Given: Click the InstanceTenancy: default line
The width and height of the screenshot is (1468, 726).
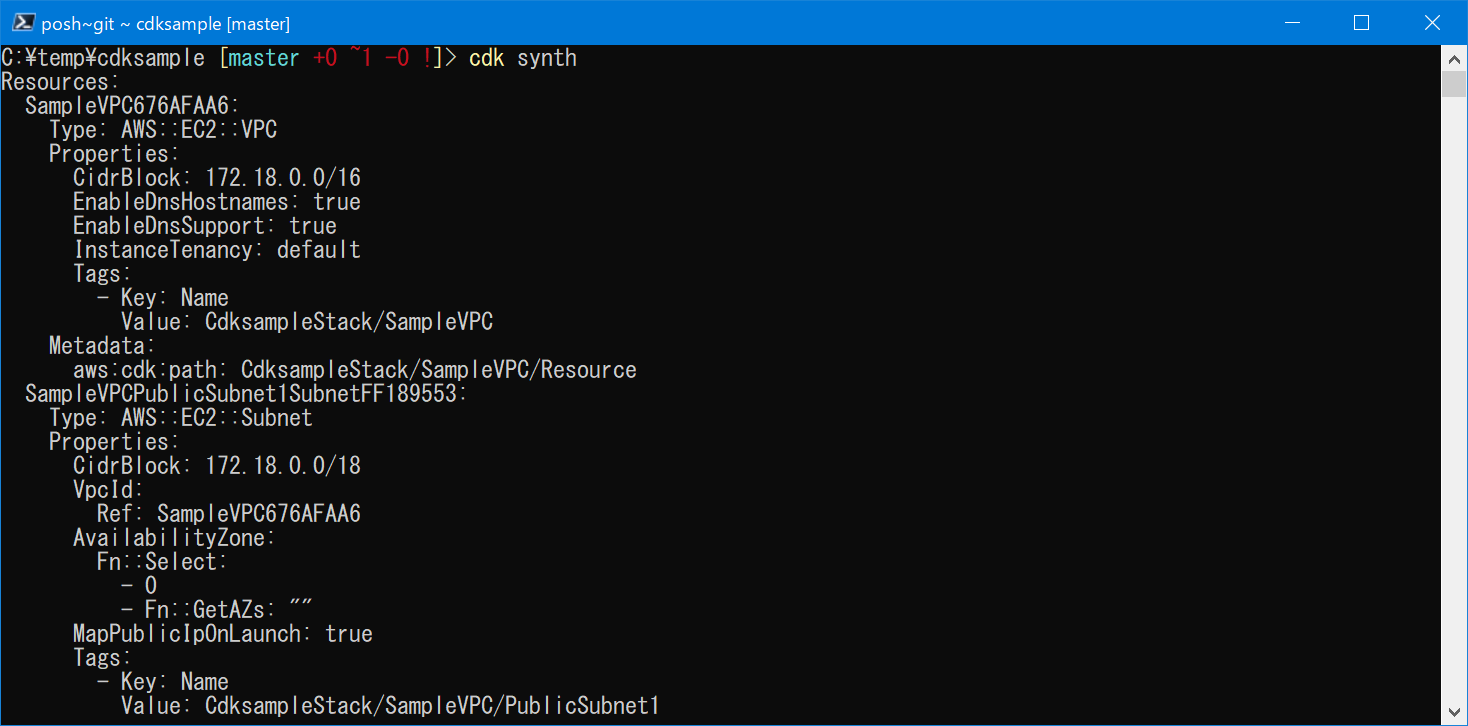Looking at the screenshot, I should 216,249.
